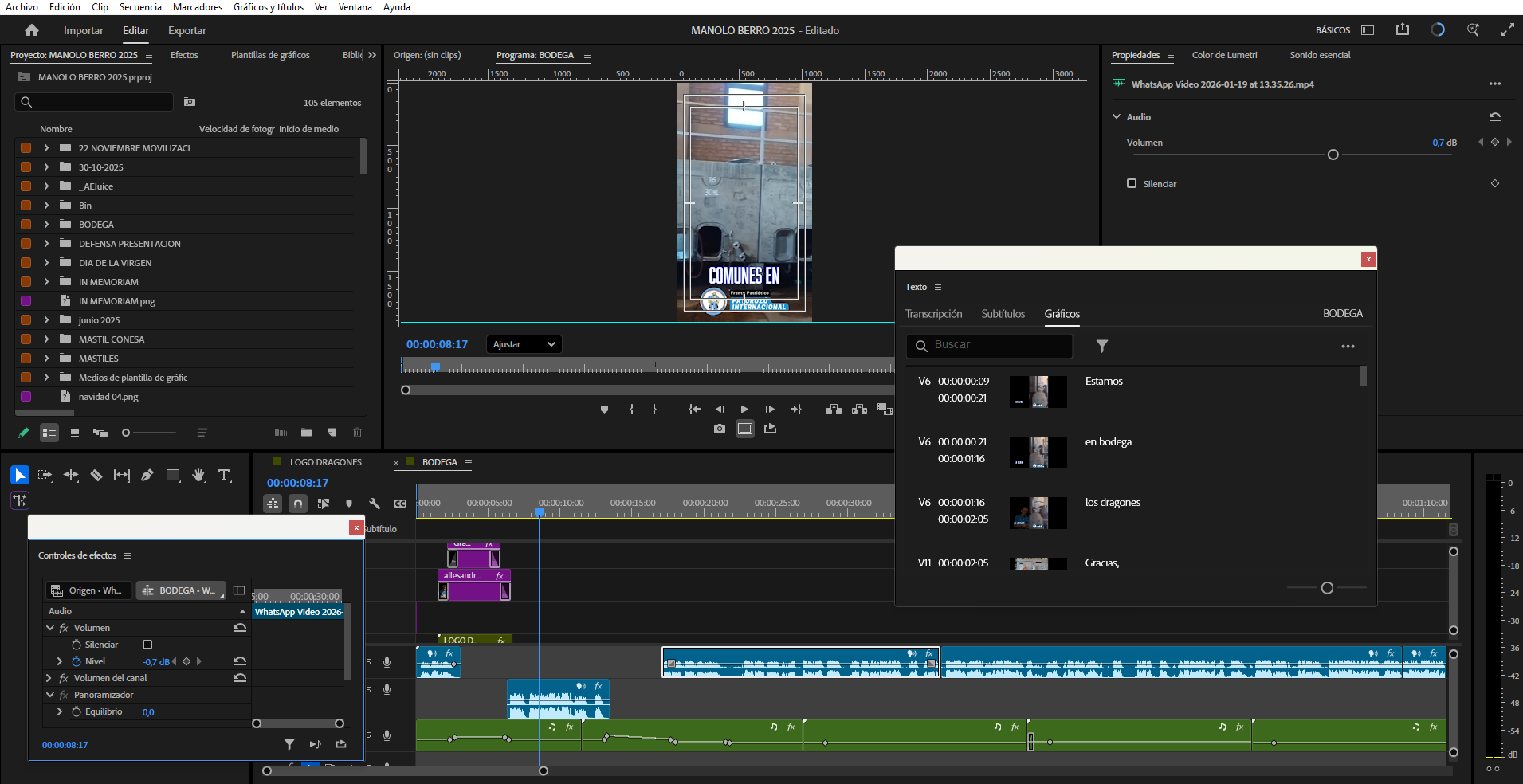1523x784 pixels.
Task: Click the Text panel zoom slider handle
Action: point(1327,588)
